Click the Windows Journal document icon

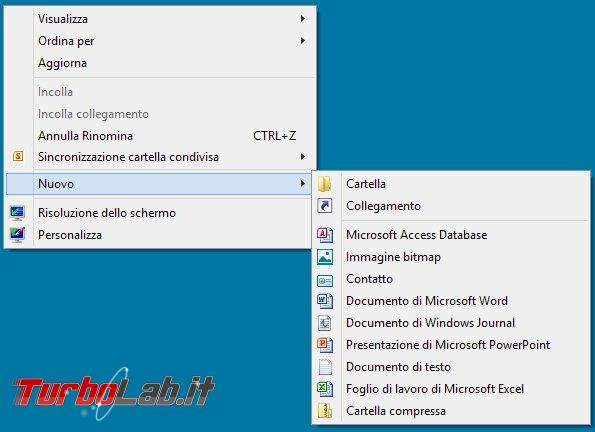(x=325, y=323)
